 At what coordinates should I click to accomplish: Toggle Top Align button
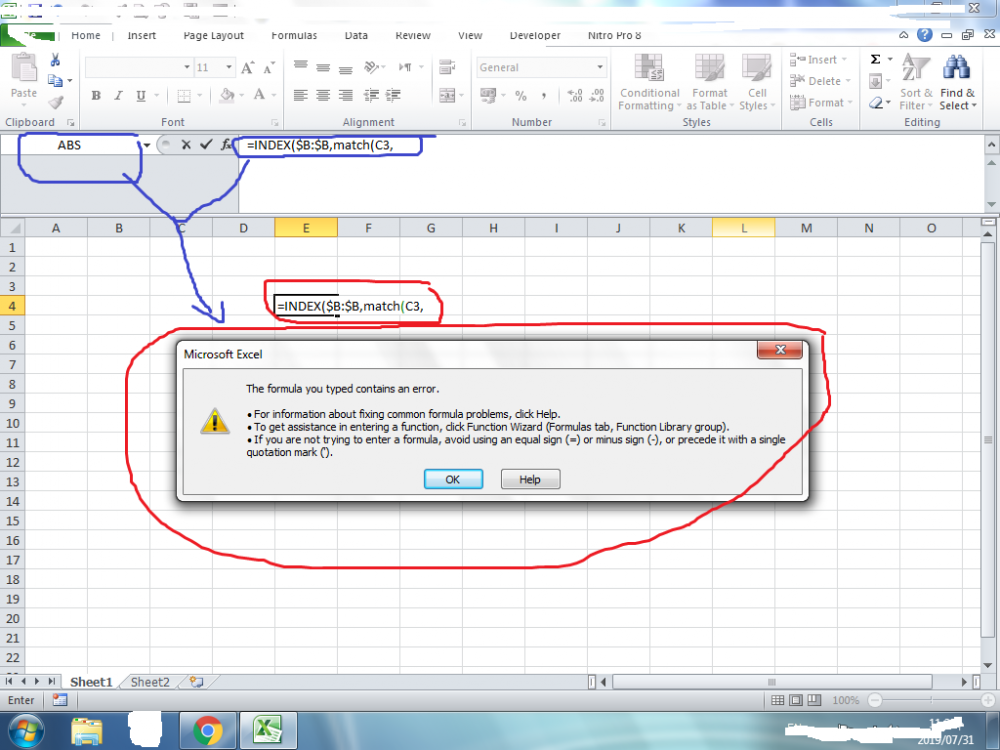click(300, 67)
